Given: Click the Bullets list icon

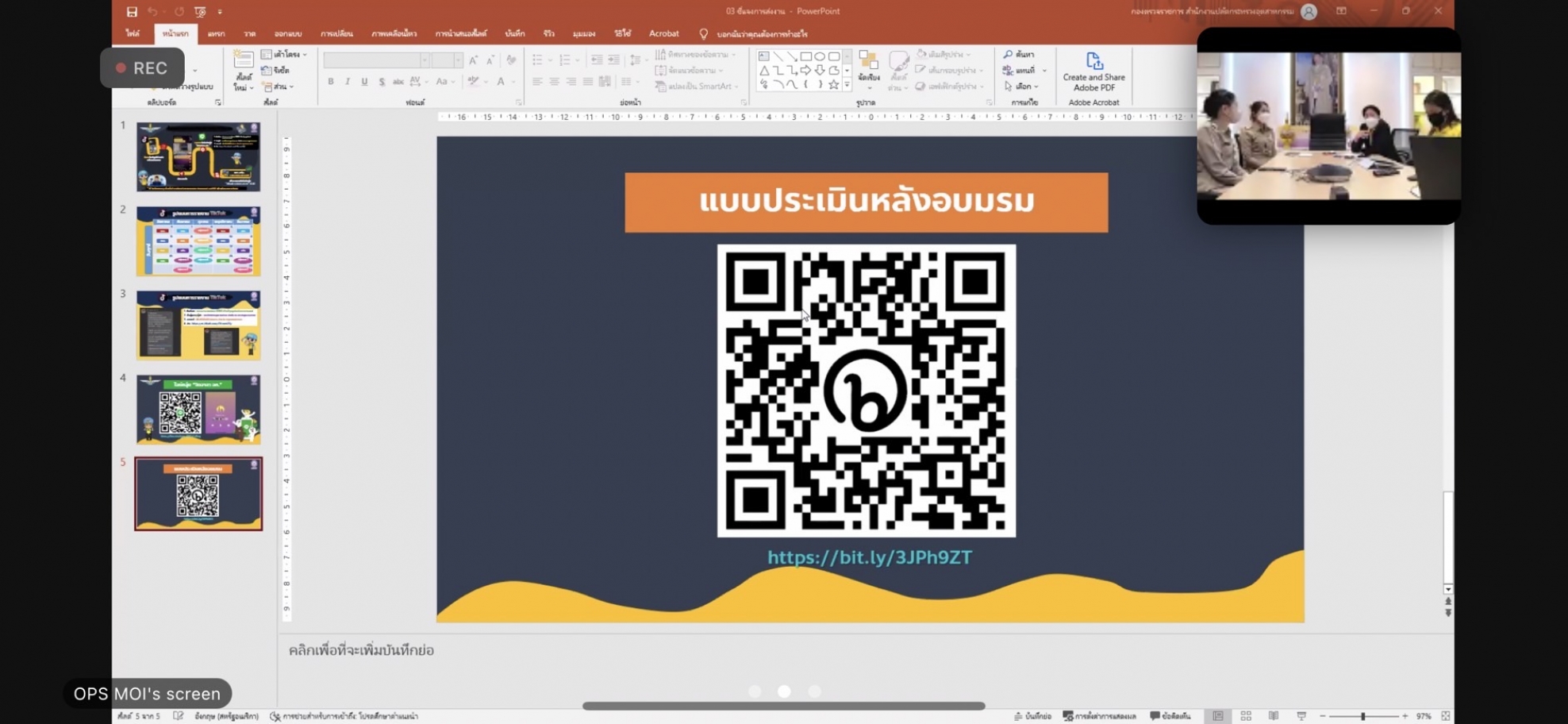Looking at the screenshot, I should 537,60.
